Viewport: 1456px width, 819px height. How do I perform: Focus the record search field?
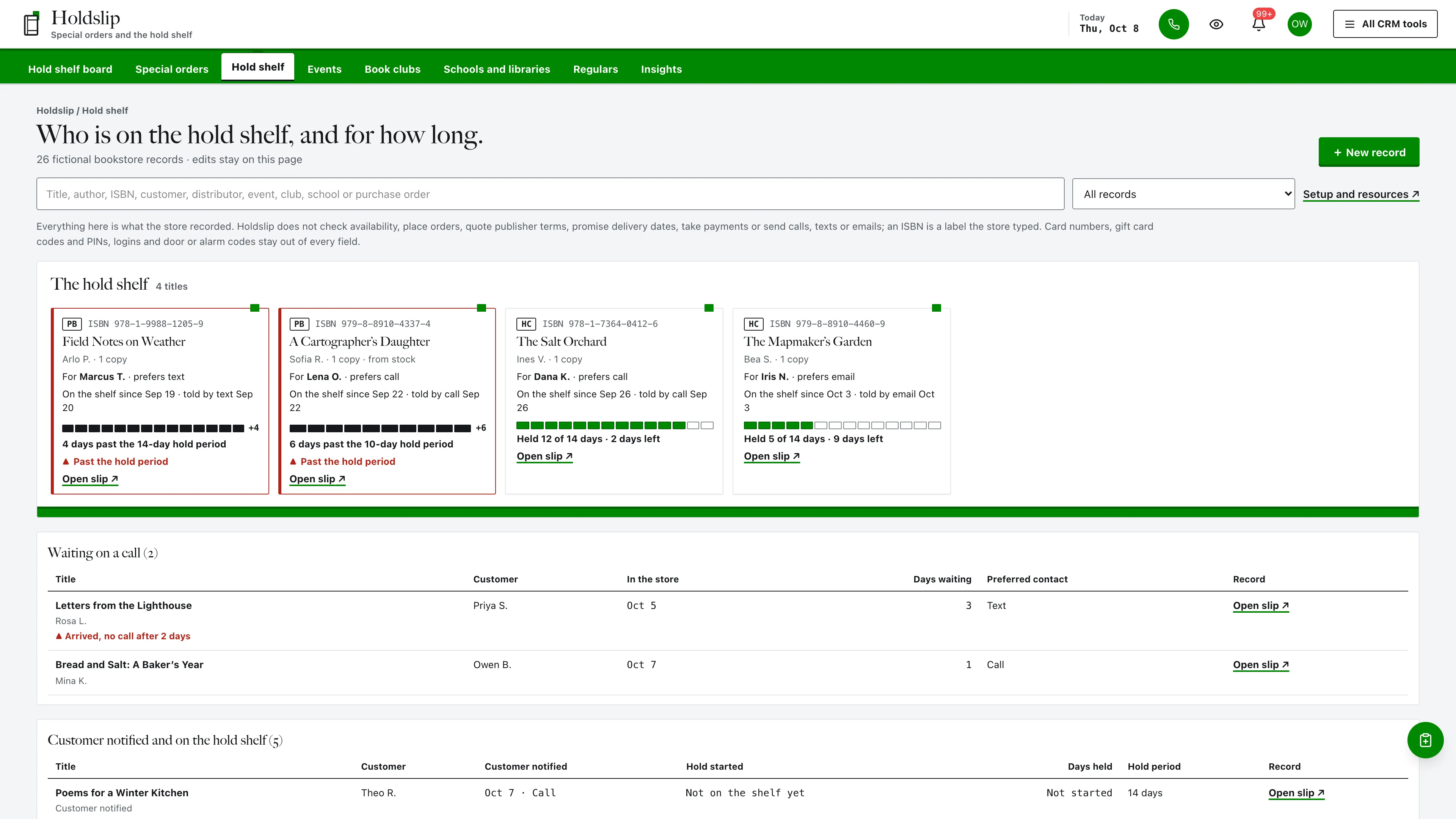pos(550,194)
